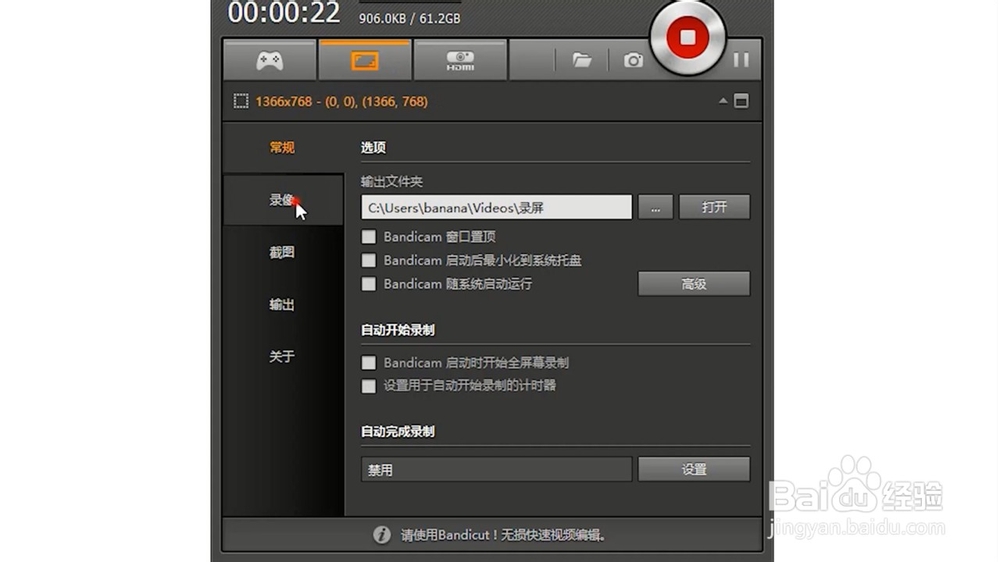The height and width of the screenshot is (562, 1000).
Task: Toggle 设置用于自动开始录制的计时器 checkbox
Action: click(x=369, y=386)
